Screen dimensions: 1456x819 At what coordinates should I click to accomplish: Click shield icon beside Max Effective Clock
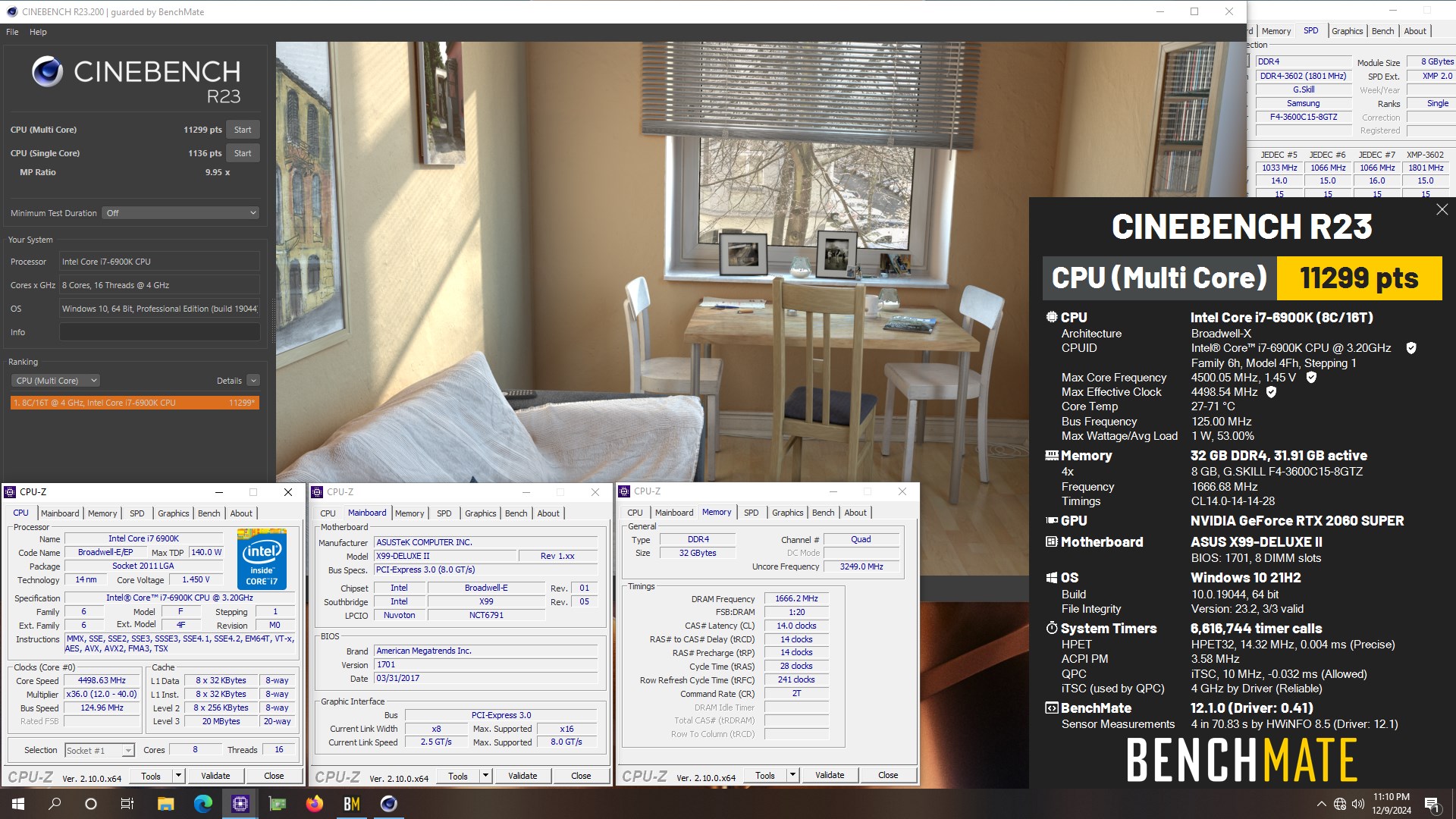tap(1272, 392)
